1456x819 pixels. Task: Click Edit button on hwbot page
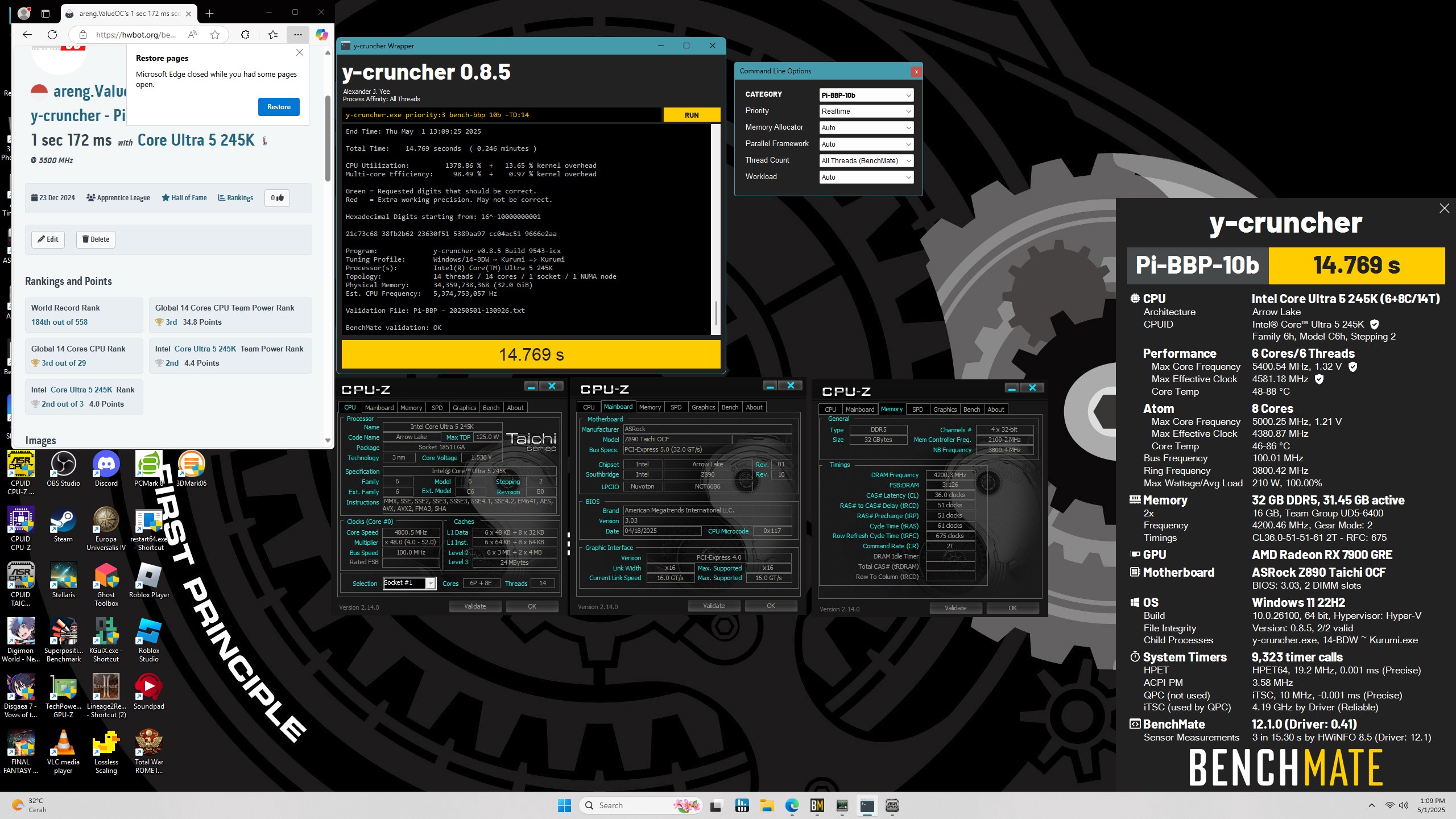(48, 239)
